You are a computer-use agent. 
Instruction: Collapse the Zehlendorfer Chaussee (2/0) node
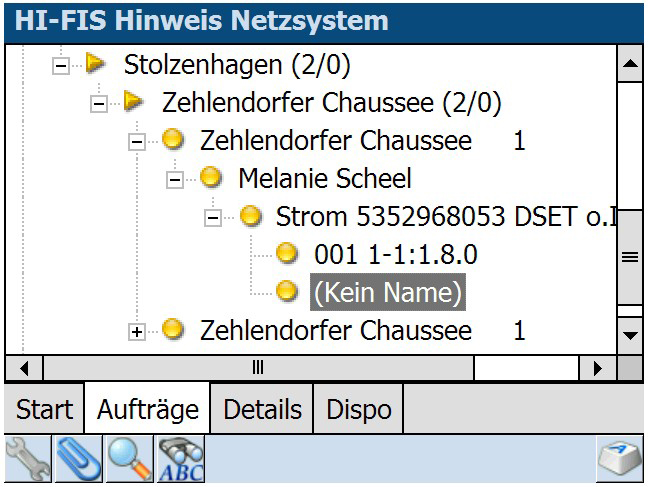pyautogui.click(x=99, y=103)
